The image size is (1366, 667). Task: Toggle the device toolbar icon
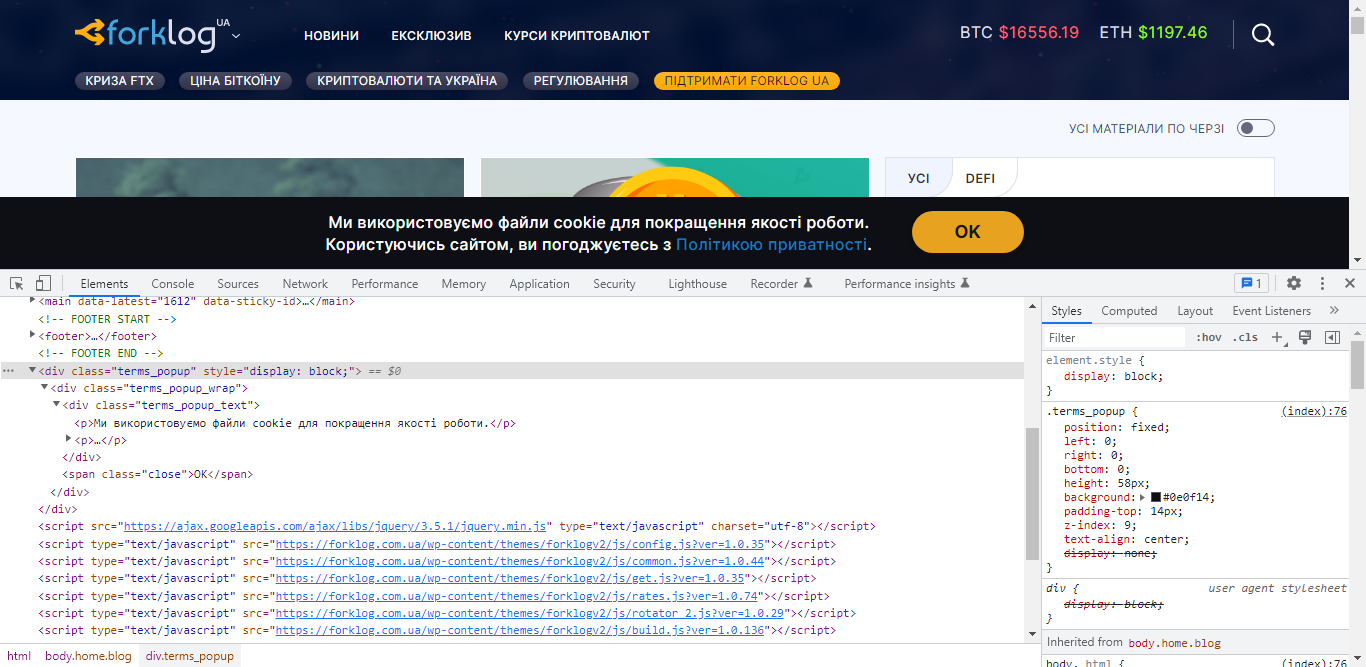click(44, 283)
